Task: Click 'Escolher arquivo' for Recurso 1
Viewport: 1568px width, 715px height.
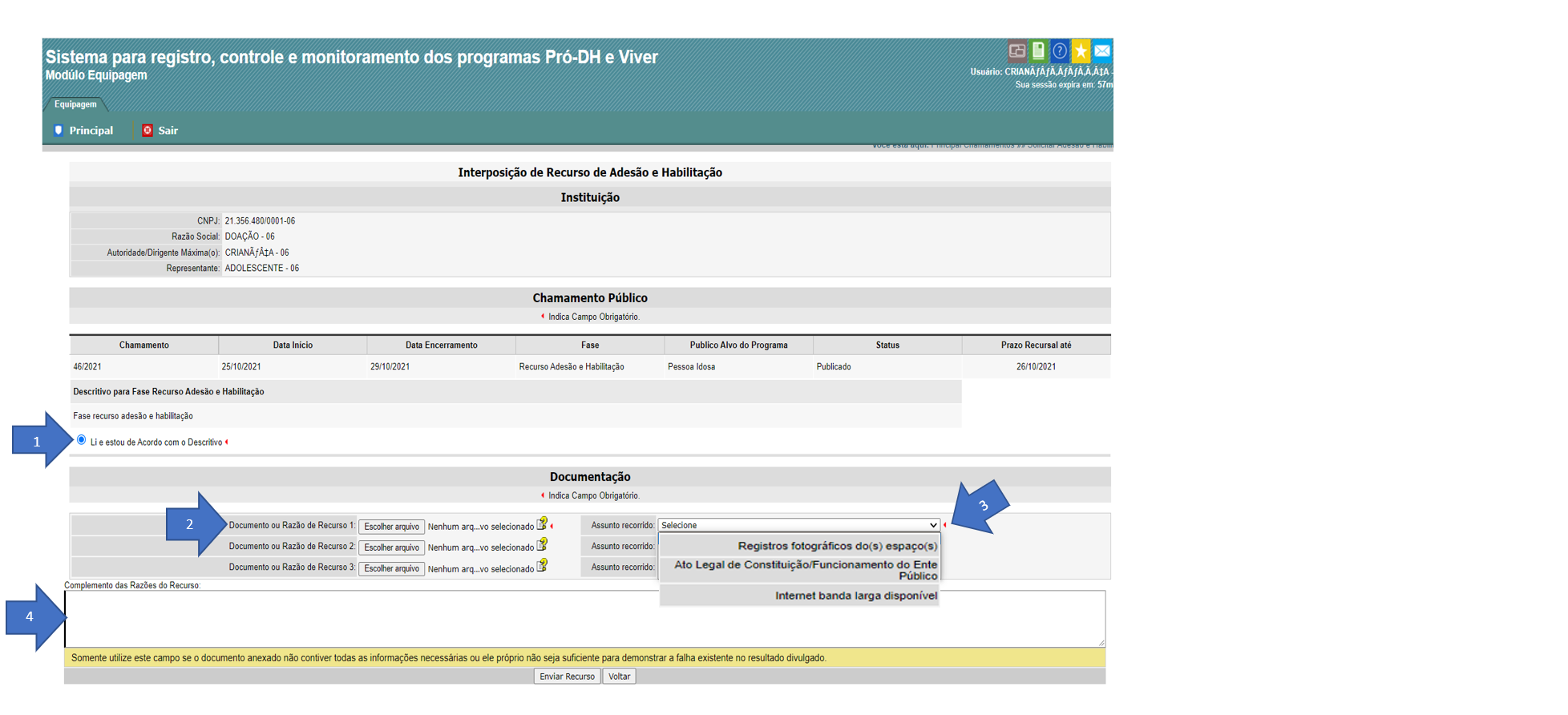Action: pyautogui.click(x=391, y=527)
